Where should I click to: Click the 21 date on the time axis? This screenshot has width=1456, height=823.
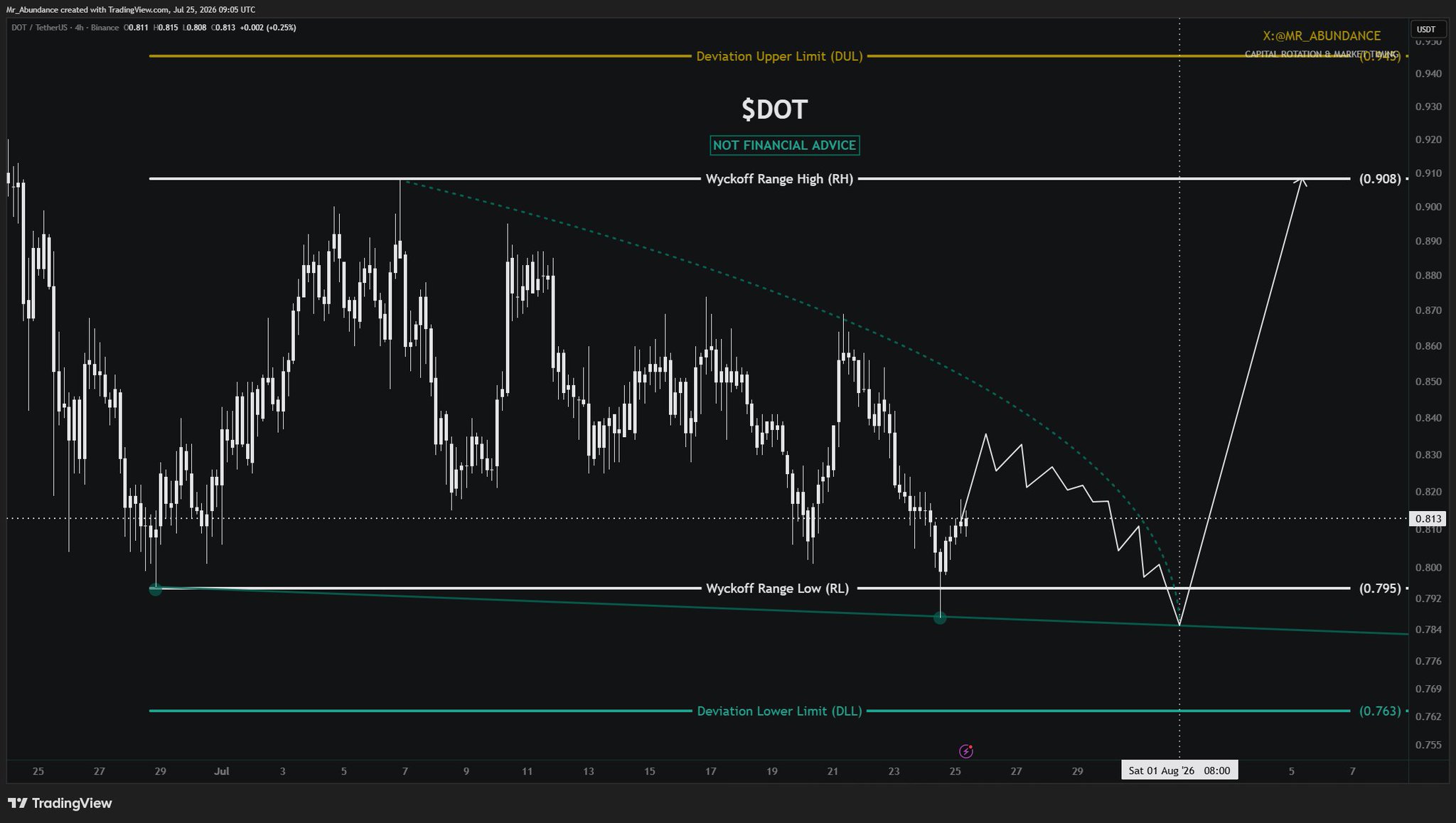pos(833,771)
